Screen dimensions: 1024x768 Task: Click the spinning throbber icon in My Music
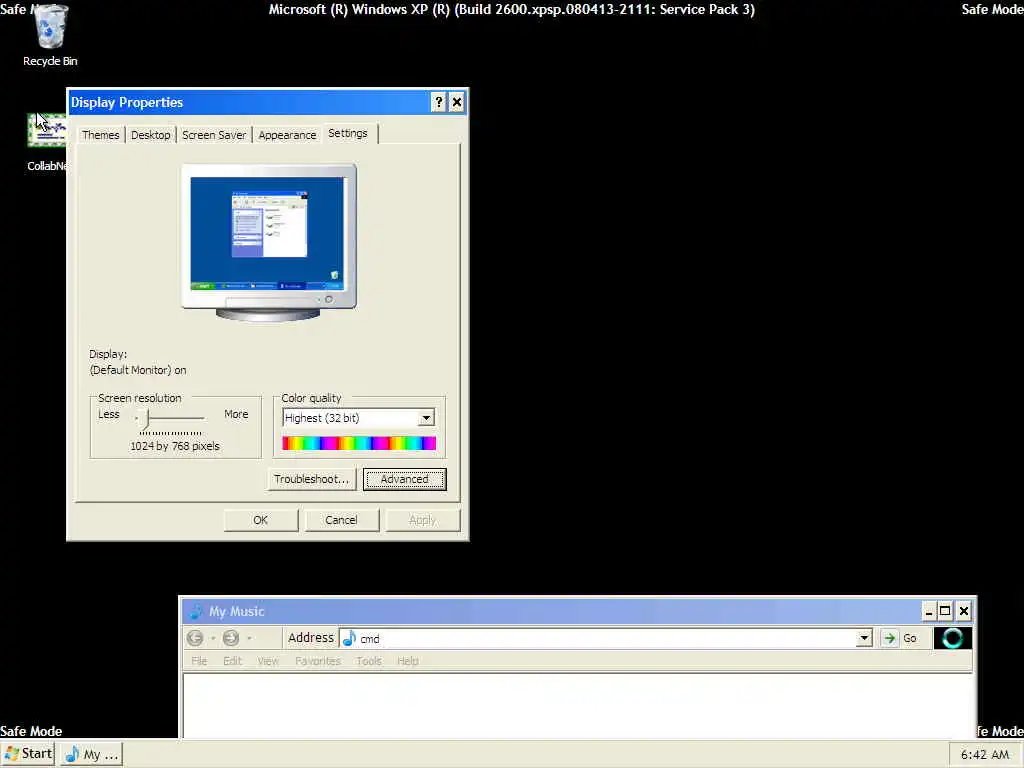[x=952, y=638]
